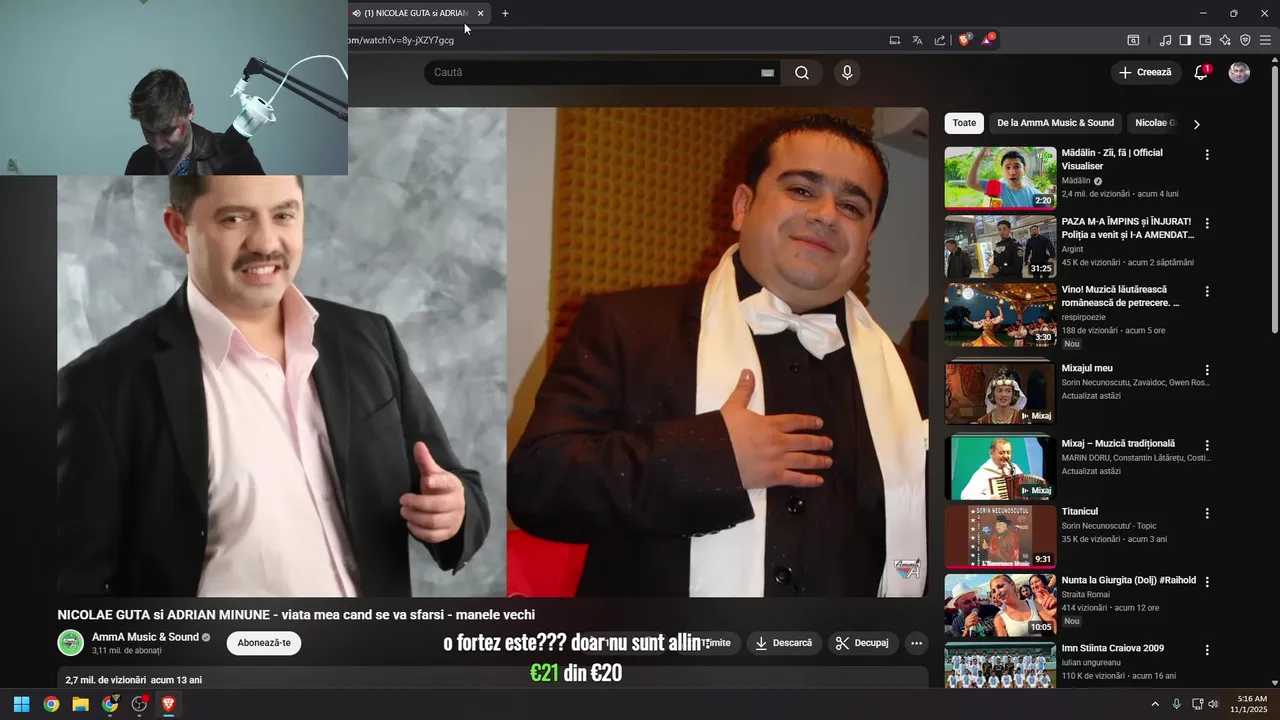1280x720 pixels.
Task: Click the Creează button
Action: pos(1145,72)
